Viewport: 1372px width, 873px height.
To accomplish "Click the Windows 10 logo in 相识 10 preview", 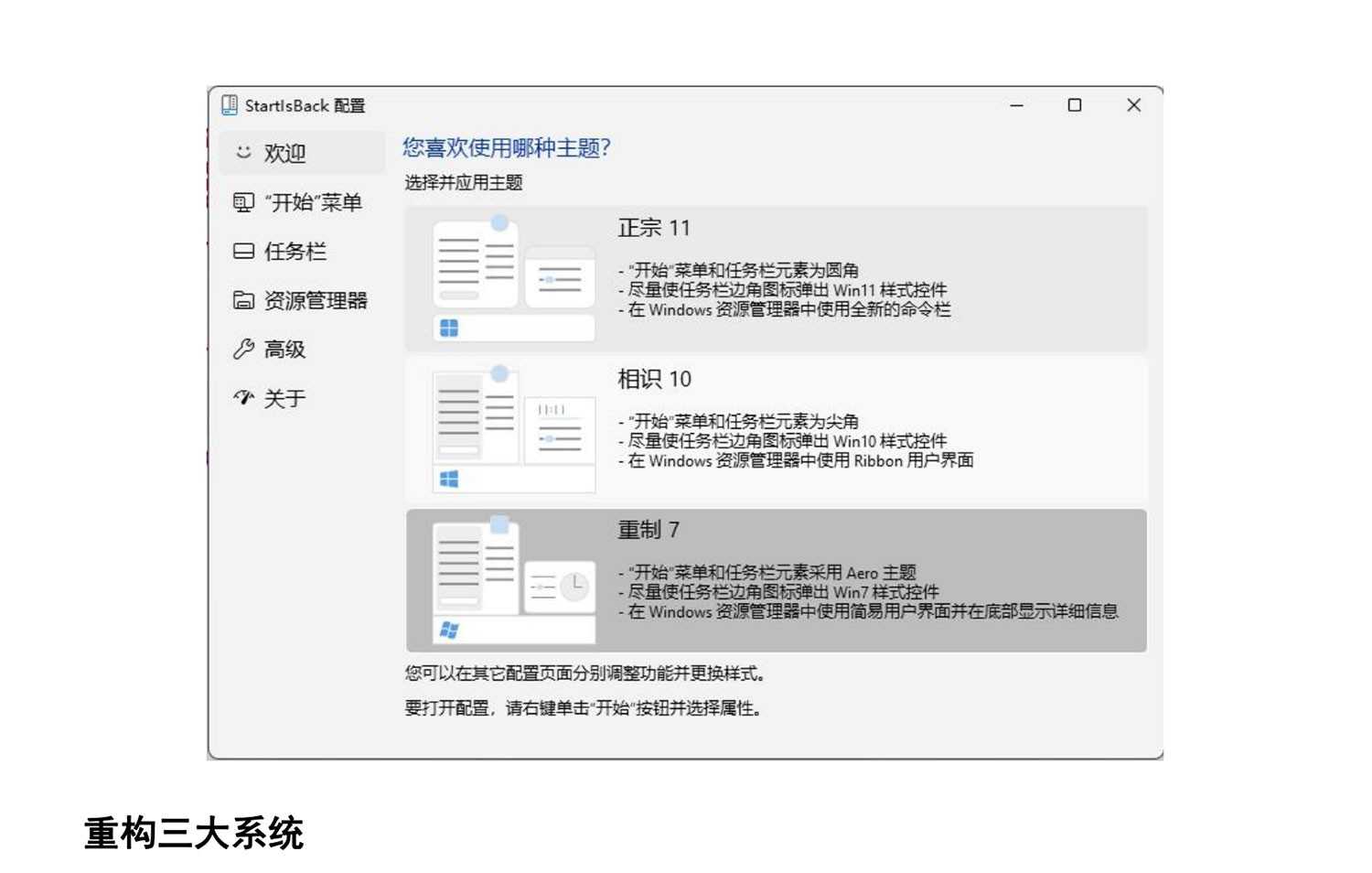I will (x=449, y=479).
